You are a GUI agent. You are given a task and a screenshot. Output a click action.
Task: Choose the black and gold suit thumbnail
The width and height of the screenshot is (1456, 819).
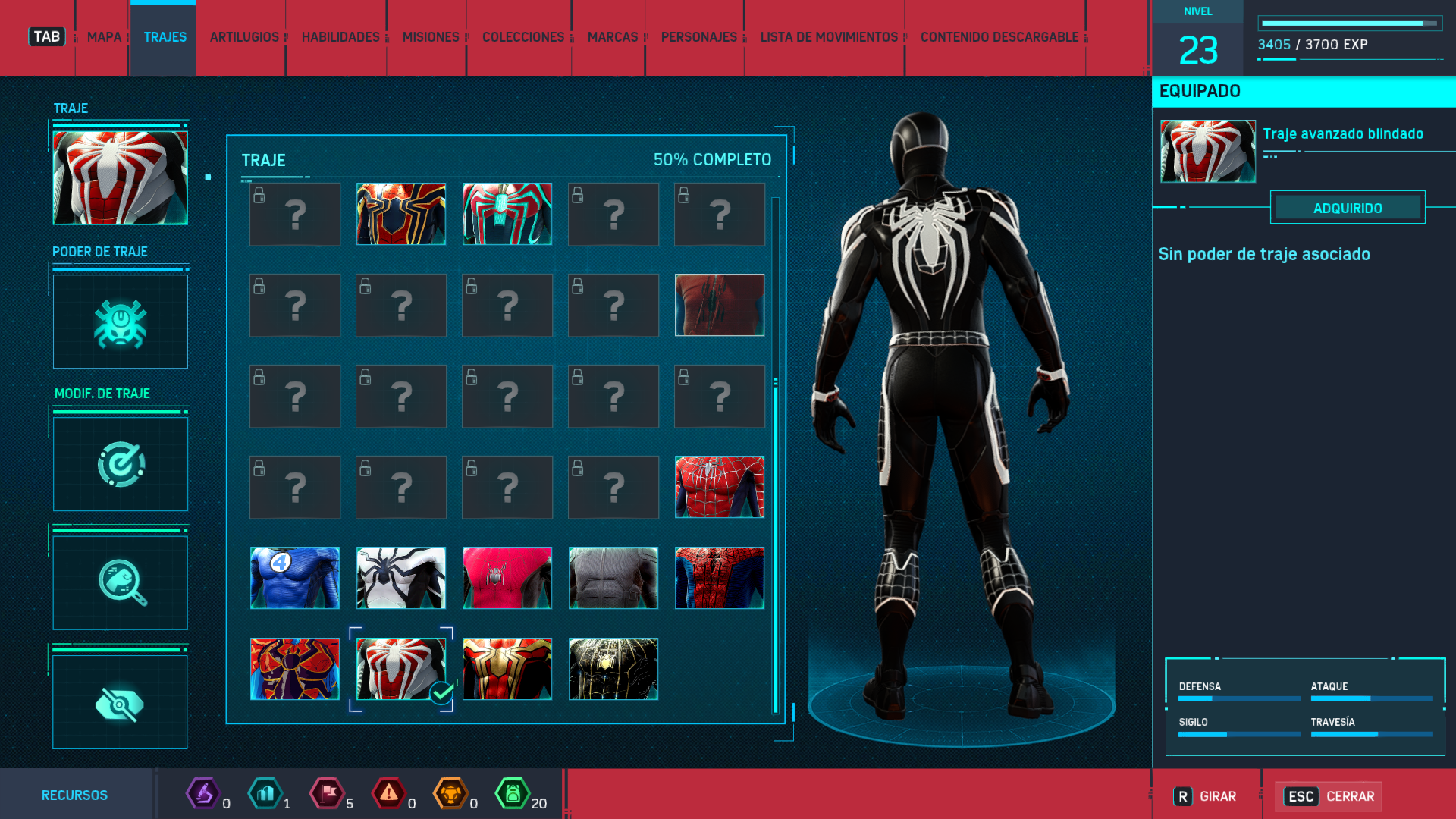pyautogui.click(x=613, y=669)
